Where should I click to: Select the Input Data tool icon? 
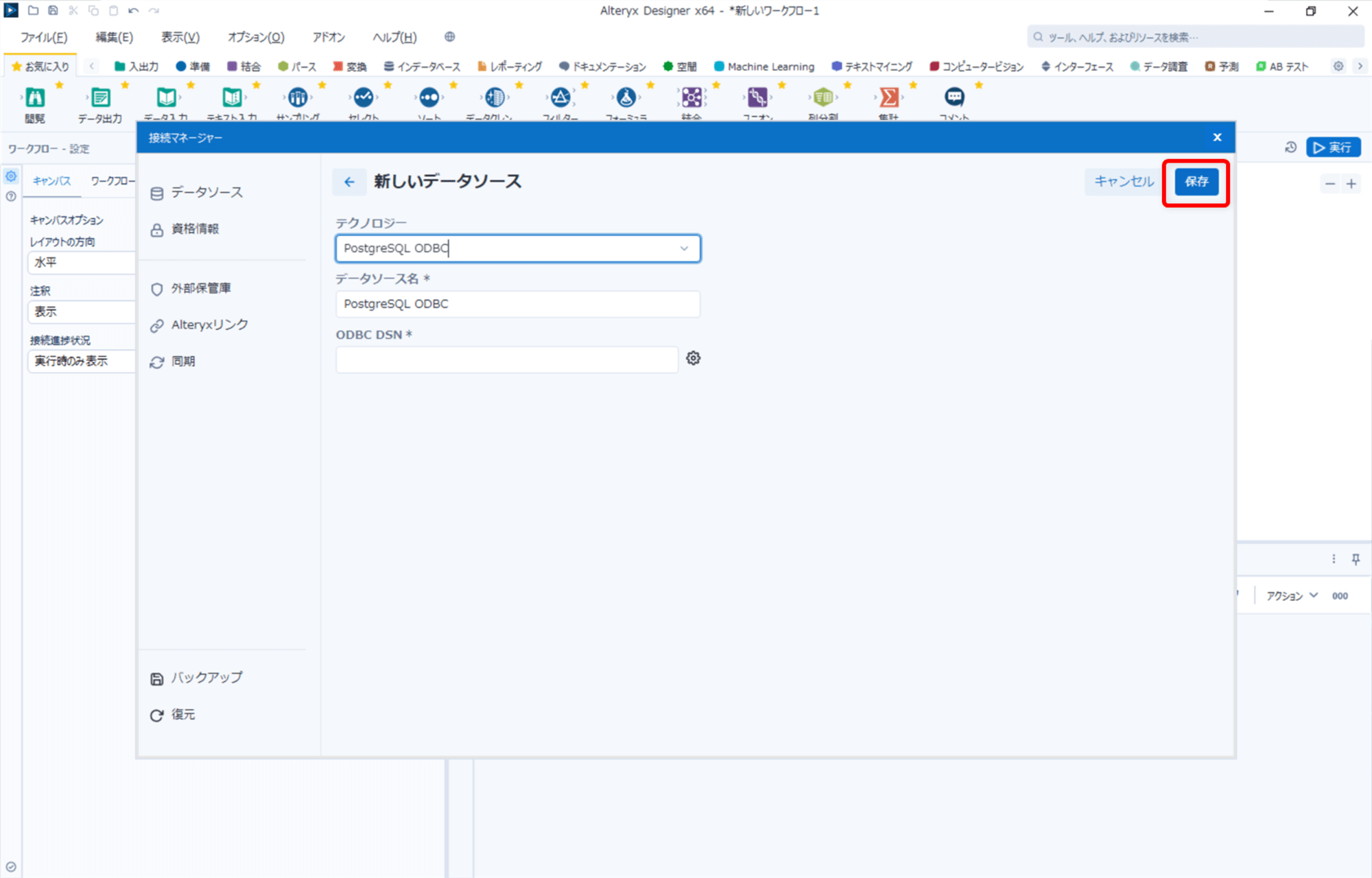coord(166,97)
